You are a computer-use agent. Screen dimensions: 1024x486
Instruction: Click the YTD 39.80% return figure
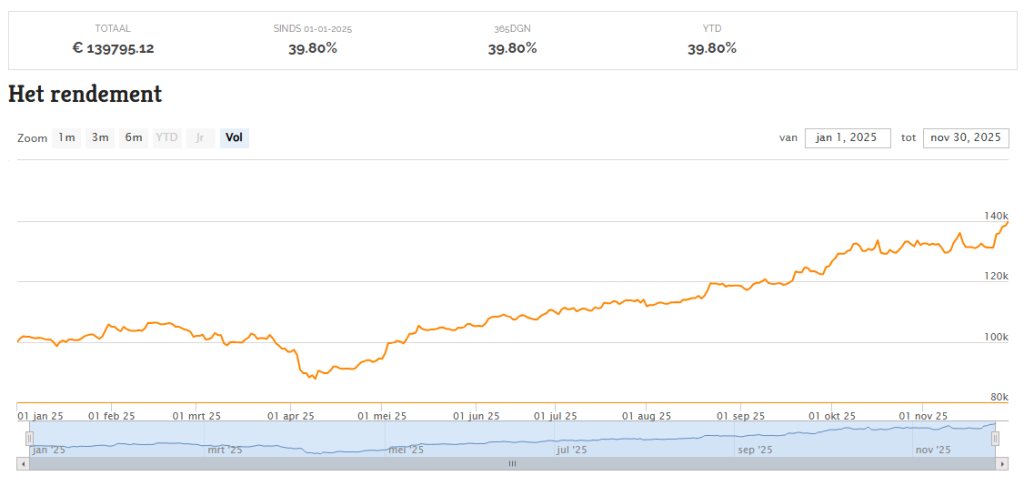[x=712, y=48]
